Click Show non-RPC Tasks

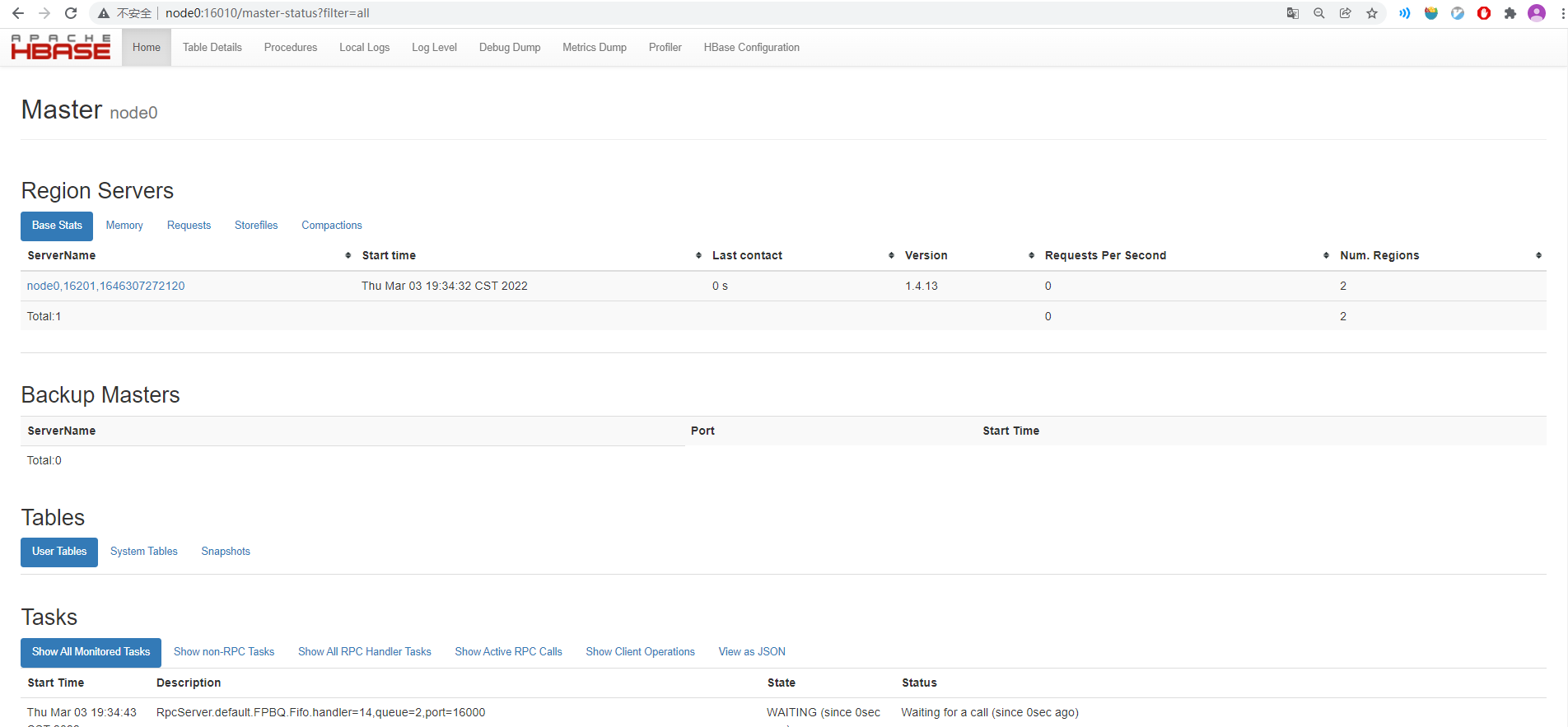(x=224, y=652)
